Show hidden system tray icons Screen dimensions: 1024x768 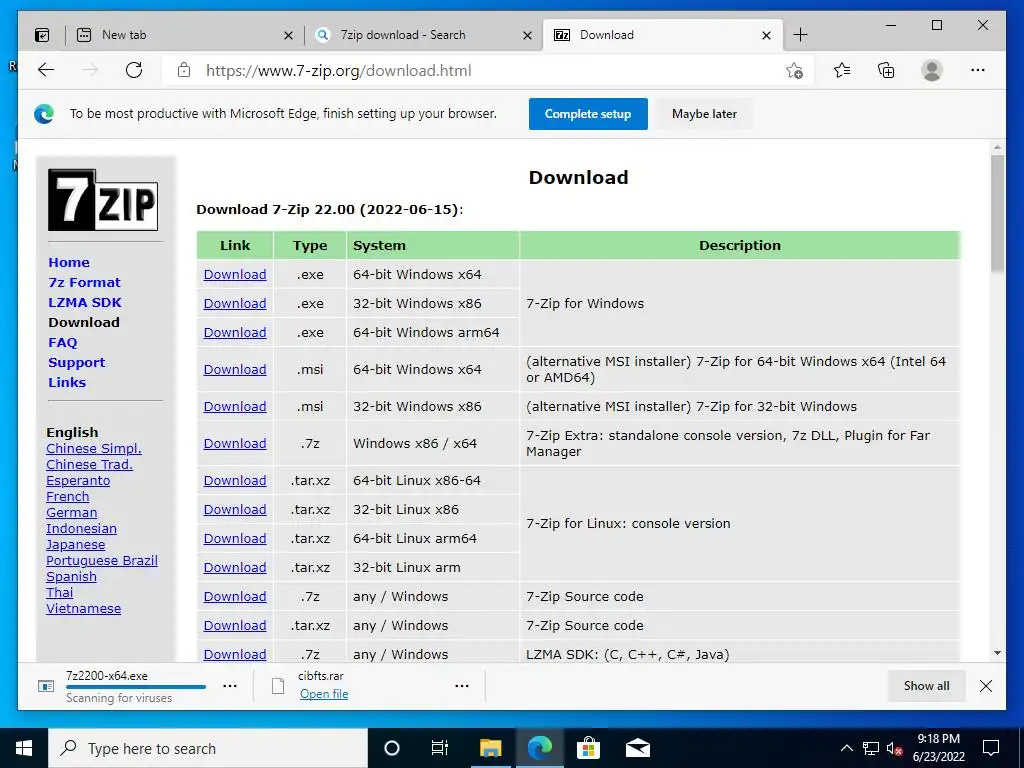(x=846, y=748)
